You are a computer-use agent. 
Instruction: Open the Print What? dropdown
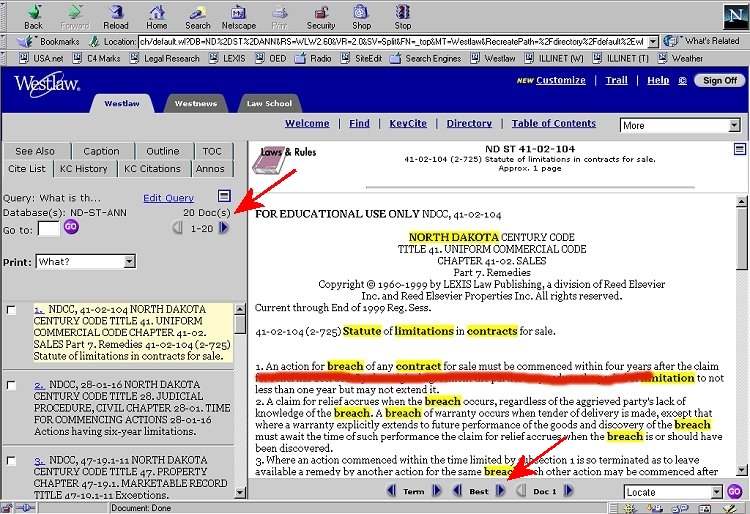pyautogui.click(x=86, y=262)
